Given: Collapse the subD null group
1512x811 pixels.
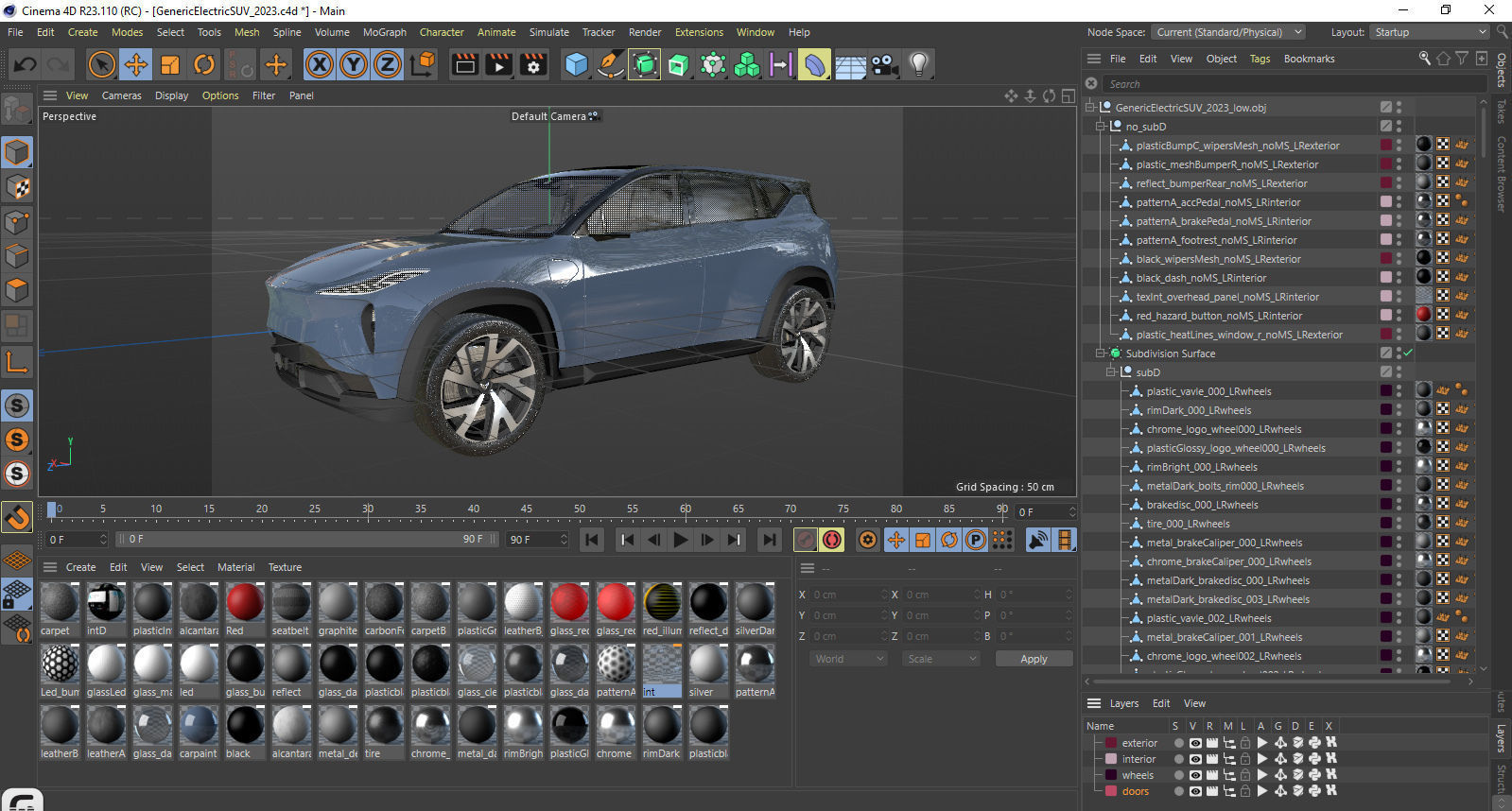Looking at the screenshot, I should (x=1111, y=371).
